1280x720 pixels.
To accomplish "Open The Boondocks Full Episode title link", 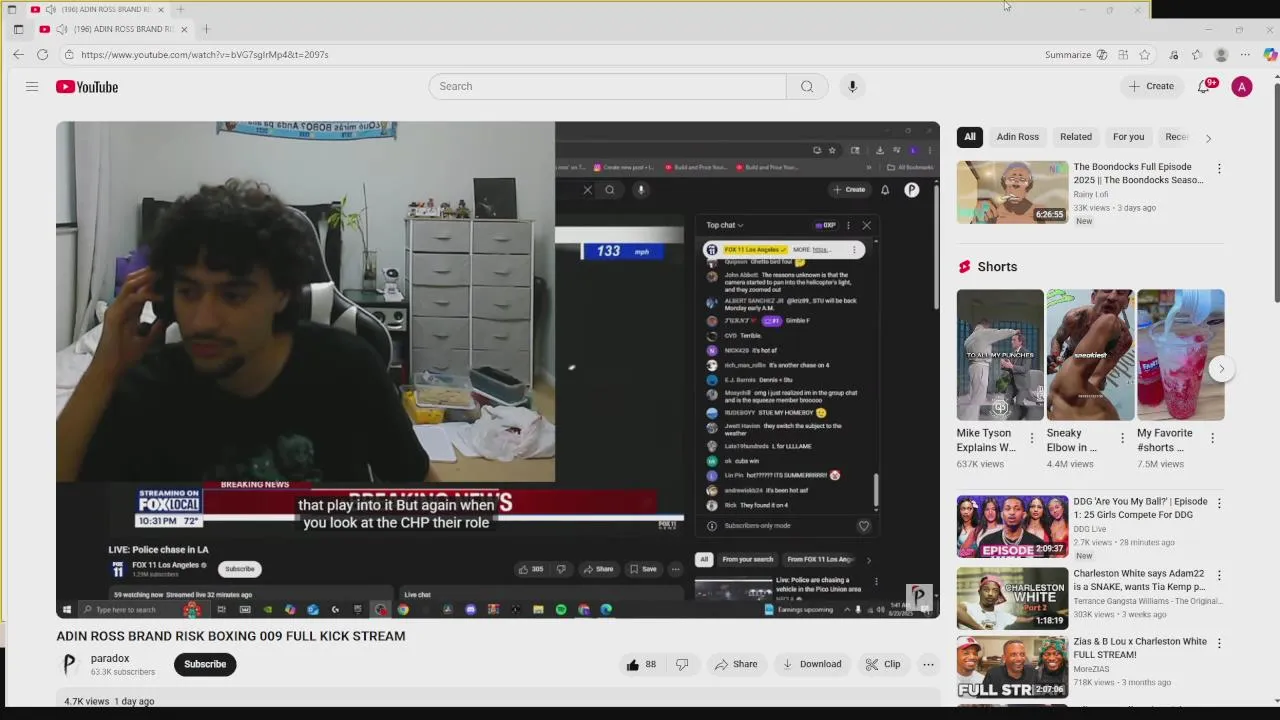I will (x=1138, y=173).
